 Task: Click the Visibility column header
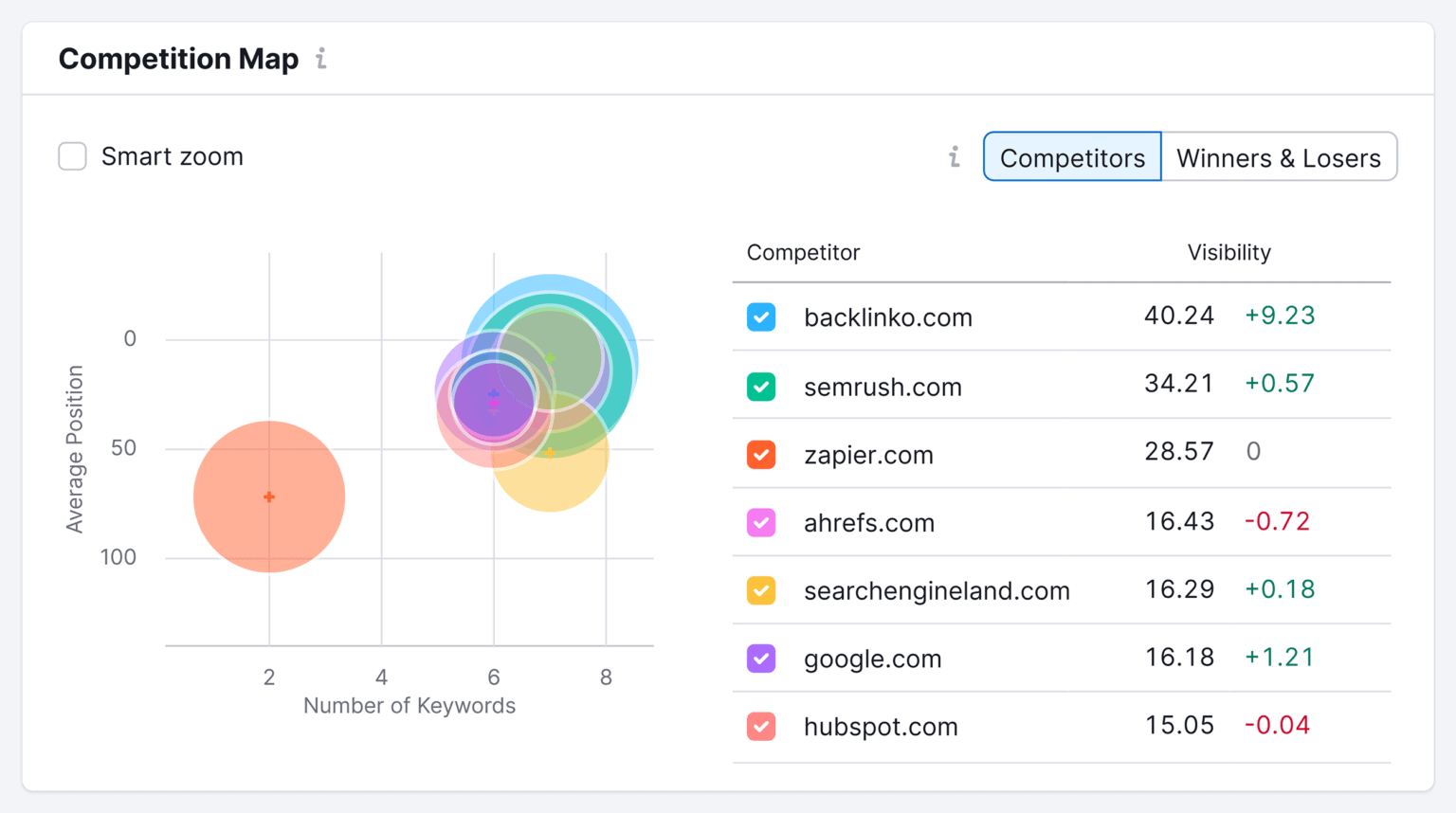(1228, 252)
